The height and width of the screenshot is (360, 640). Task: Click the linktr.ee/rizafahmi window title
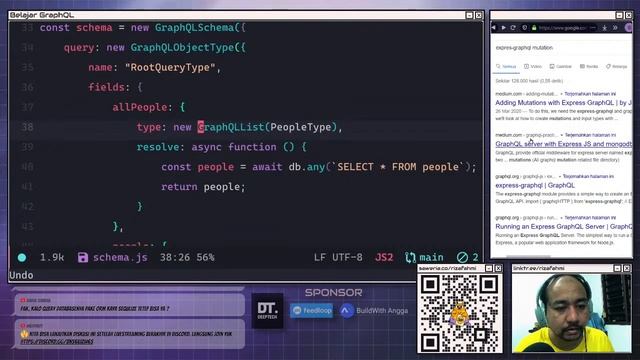tap(539, 268)
